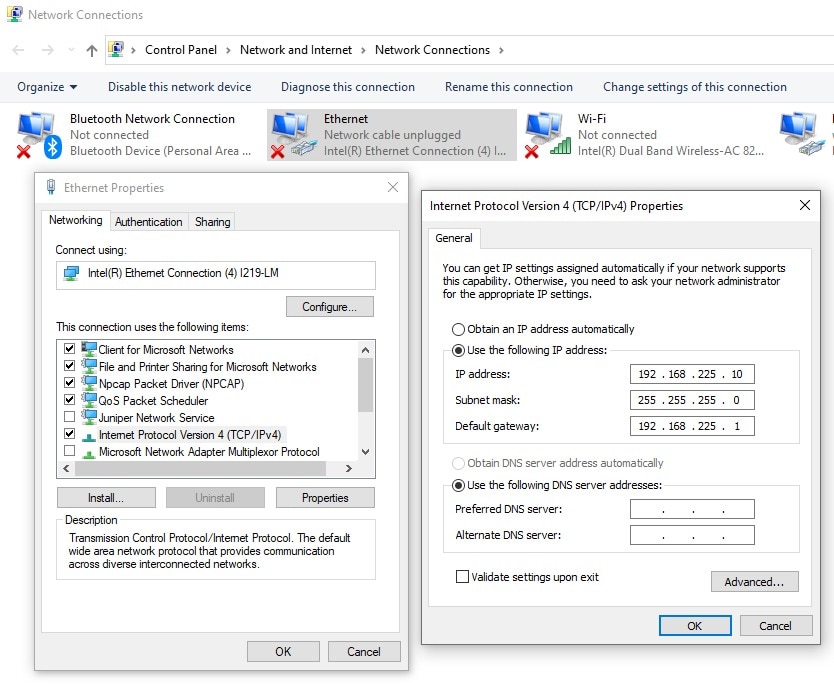Open the Organize dropdown menu
834x687 pixels.
coord(46,87)
